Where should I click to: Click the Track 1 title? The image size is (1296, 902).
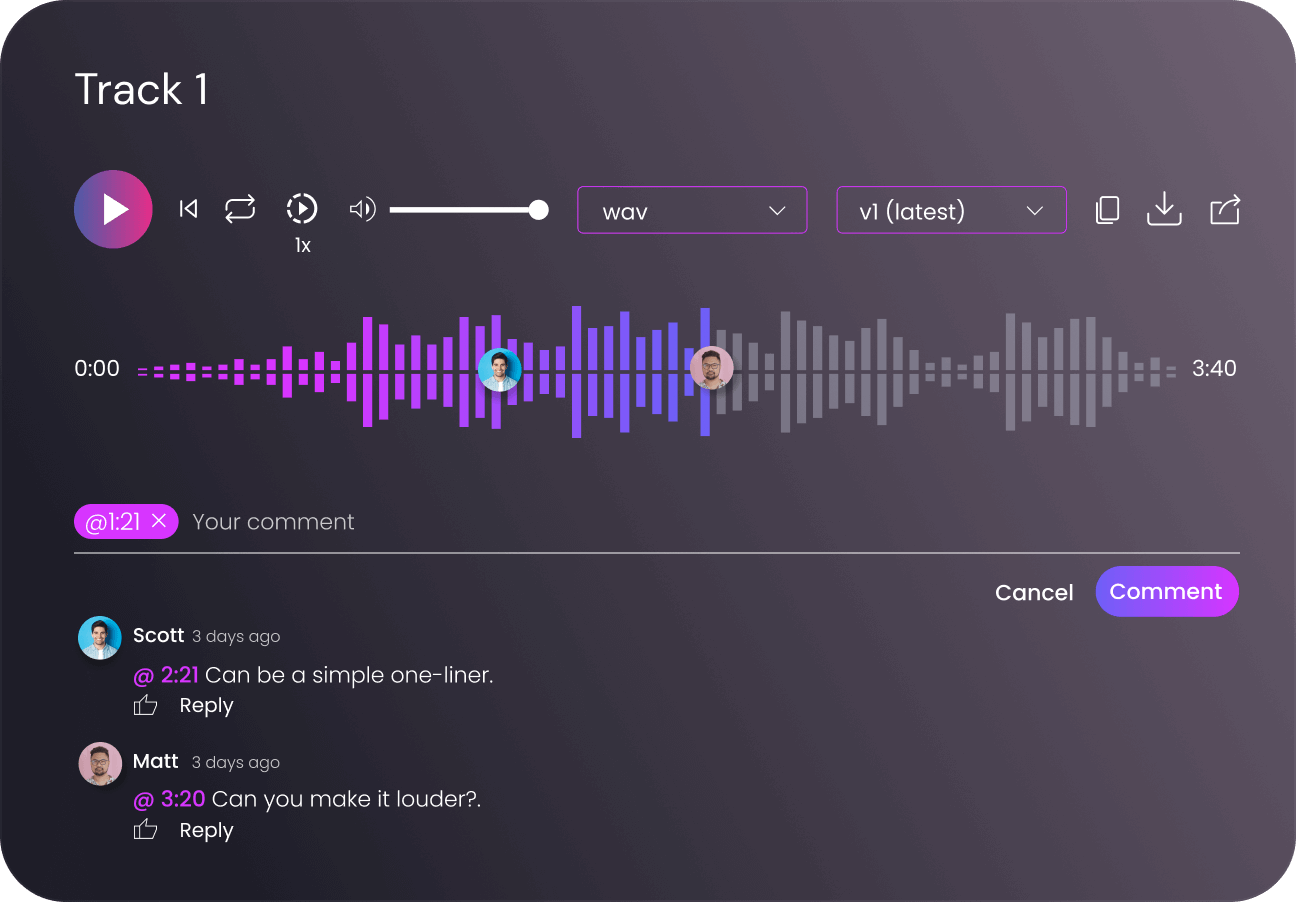pos(141,89)
